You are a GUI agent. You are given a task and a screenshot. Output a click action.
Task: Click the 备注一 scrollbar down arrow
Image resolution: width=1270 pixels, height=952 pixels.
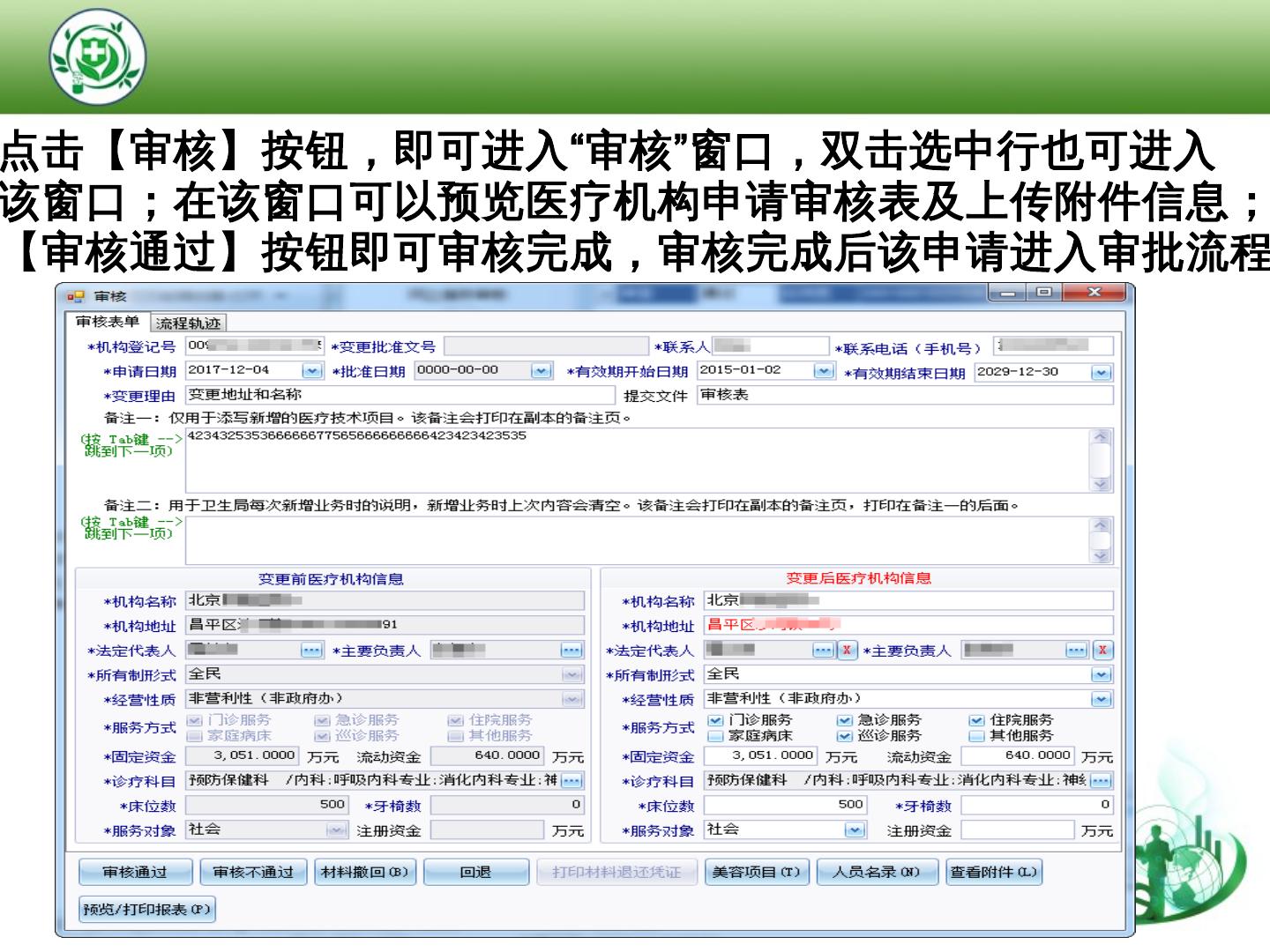(1101, 483)
